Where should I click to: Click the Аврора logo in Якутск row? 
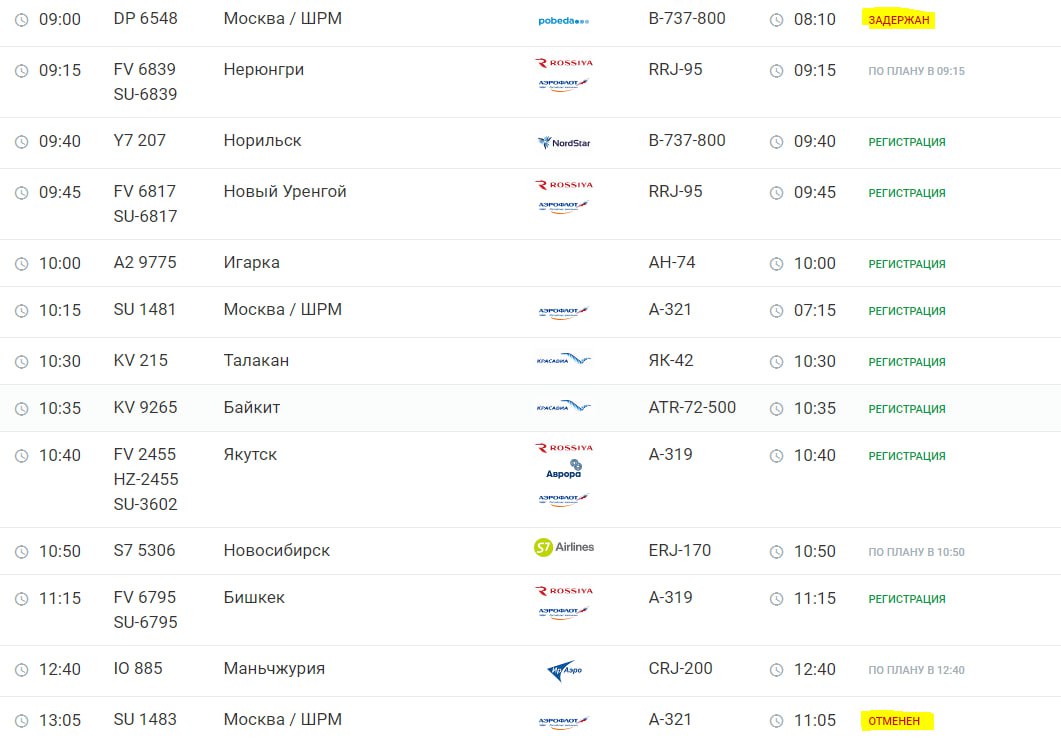(563, 468)
